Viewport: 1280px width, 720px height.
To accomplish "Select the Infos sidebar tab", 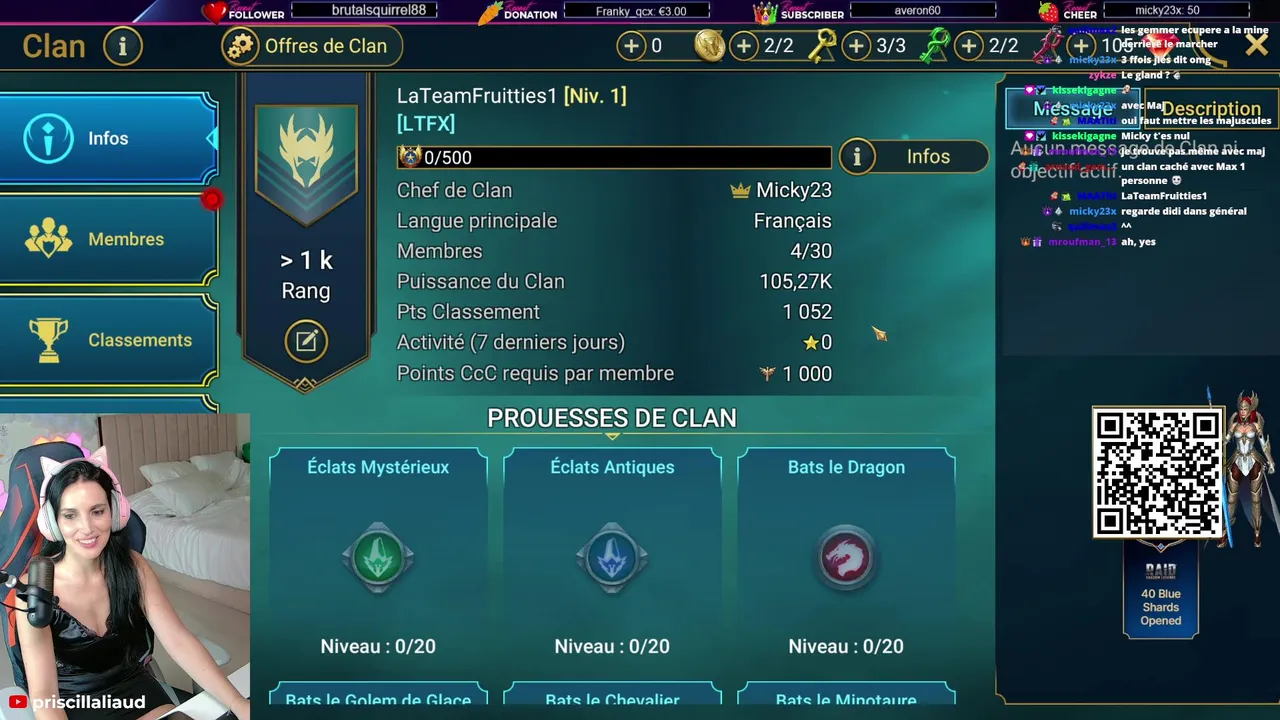I will pos(108,139).
